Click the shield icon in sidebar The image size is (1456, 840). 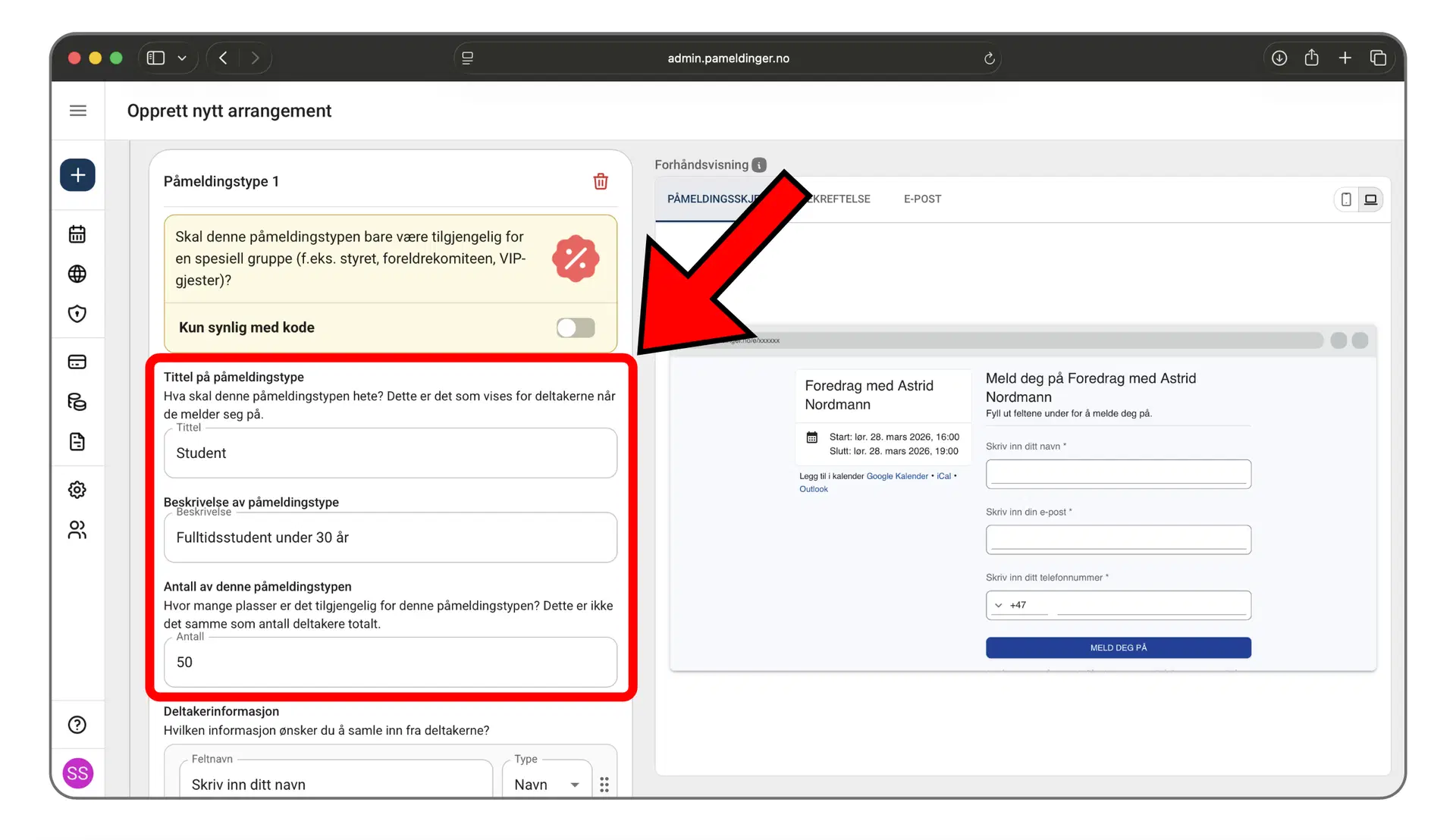click(x=77, y=314)
